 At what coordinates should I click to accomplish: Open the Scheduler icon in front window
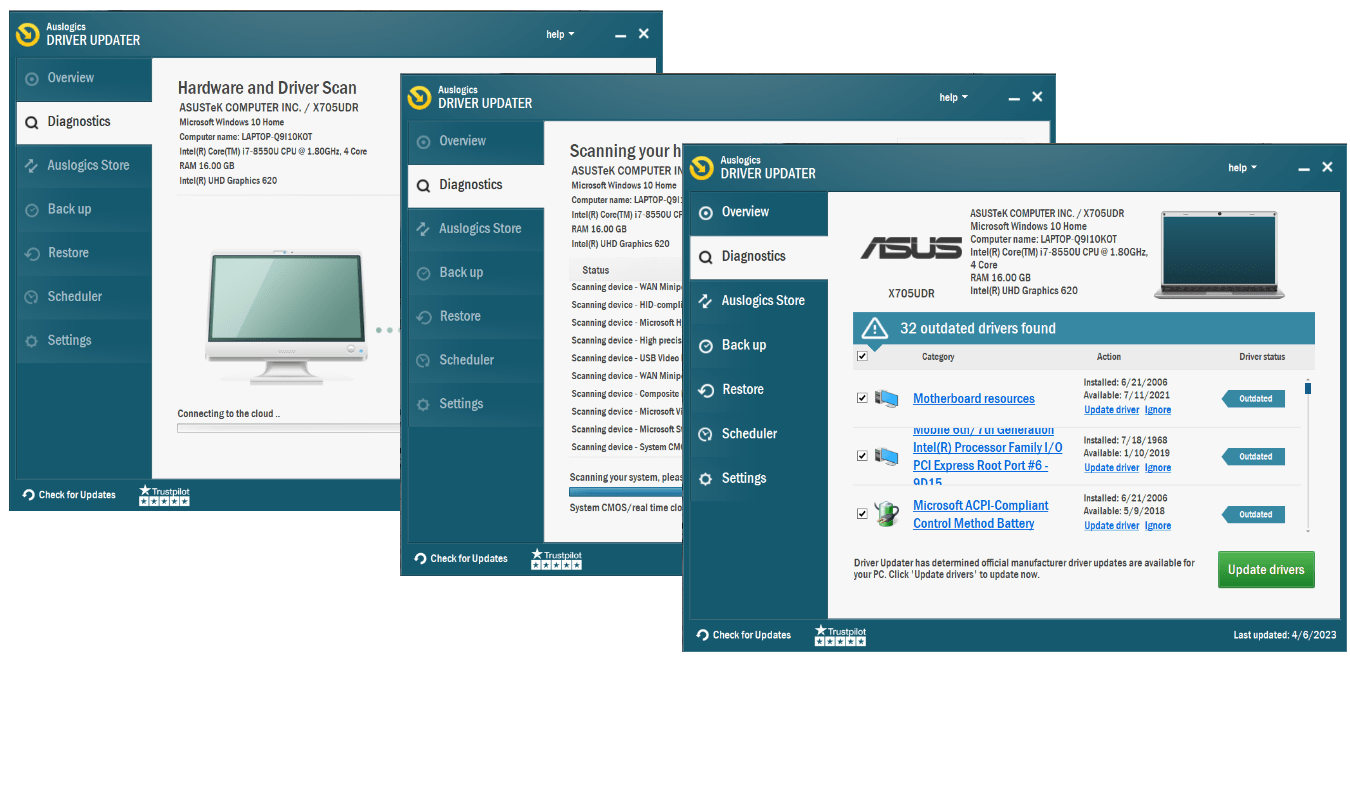706,434
